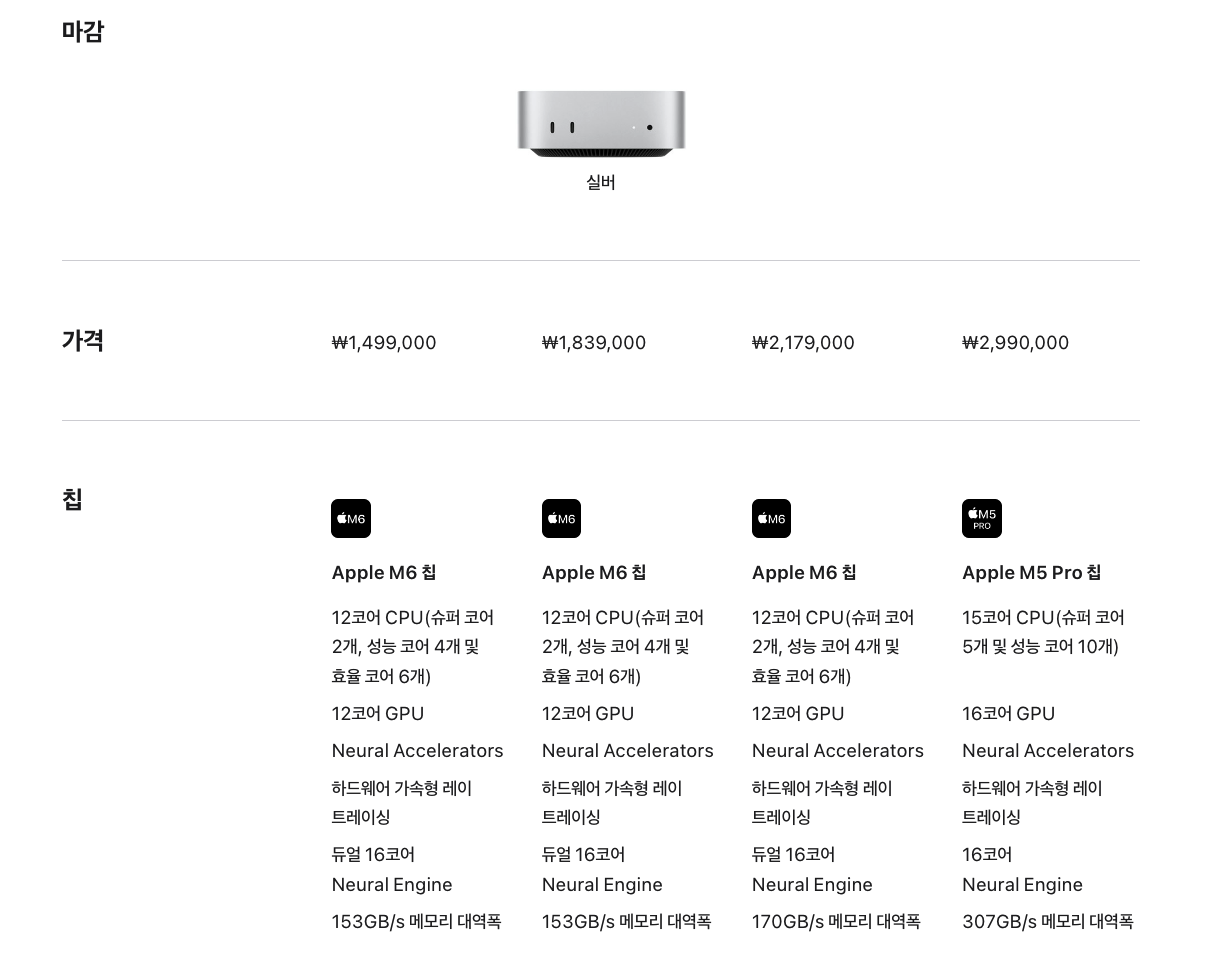The width and height of the screenshot is (1226, 968).
Task: Click Apple M6 칩 title under the ₩2,179,000 price
Action: tap(804, 573)
